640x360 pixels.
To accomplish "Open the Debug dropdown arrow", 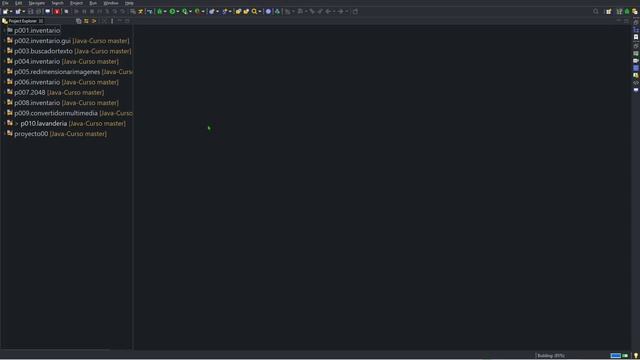I will (165, 11).
